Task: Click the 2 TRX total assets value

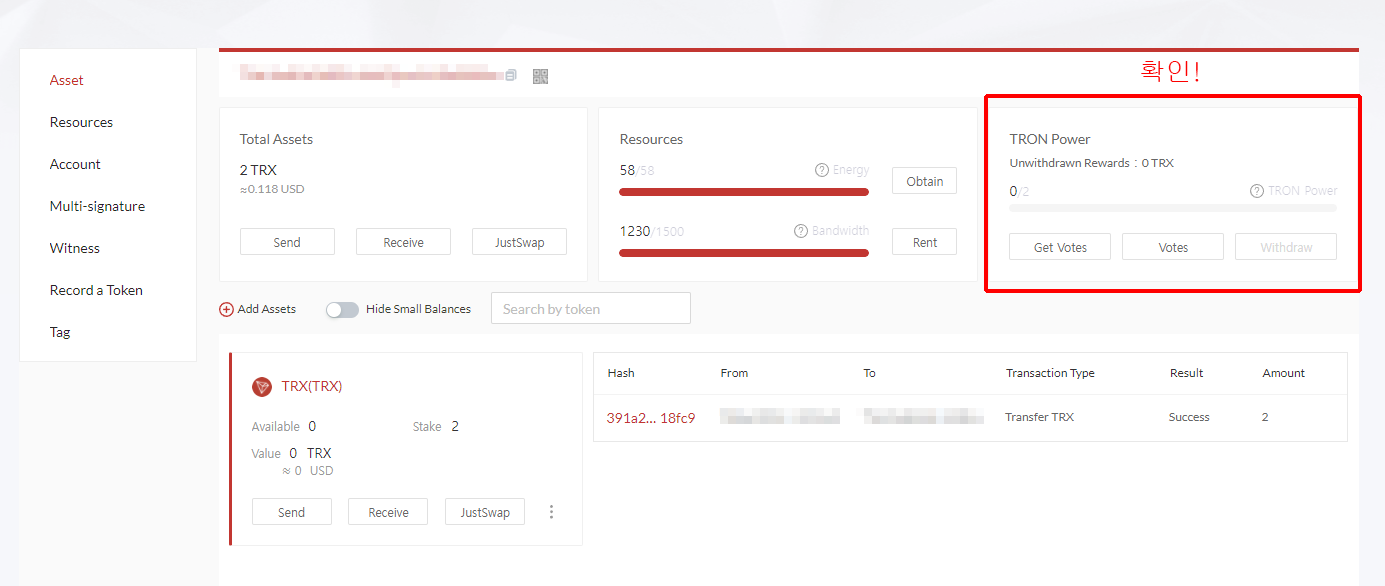Action: point(258,170)
